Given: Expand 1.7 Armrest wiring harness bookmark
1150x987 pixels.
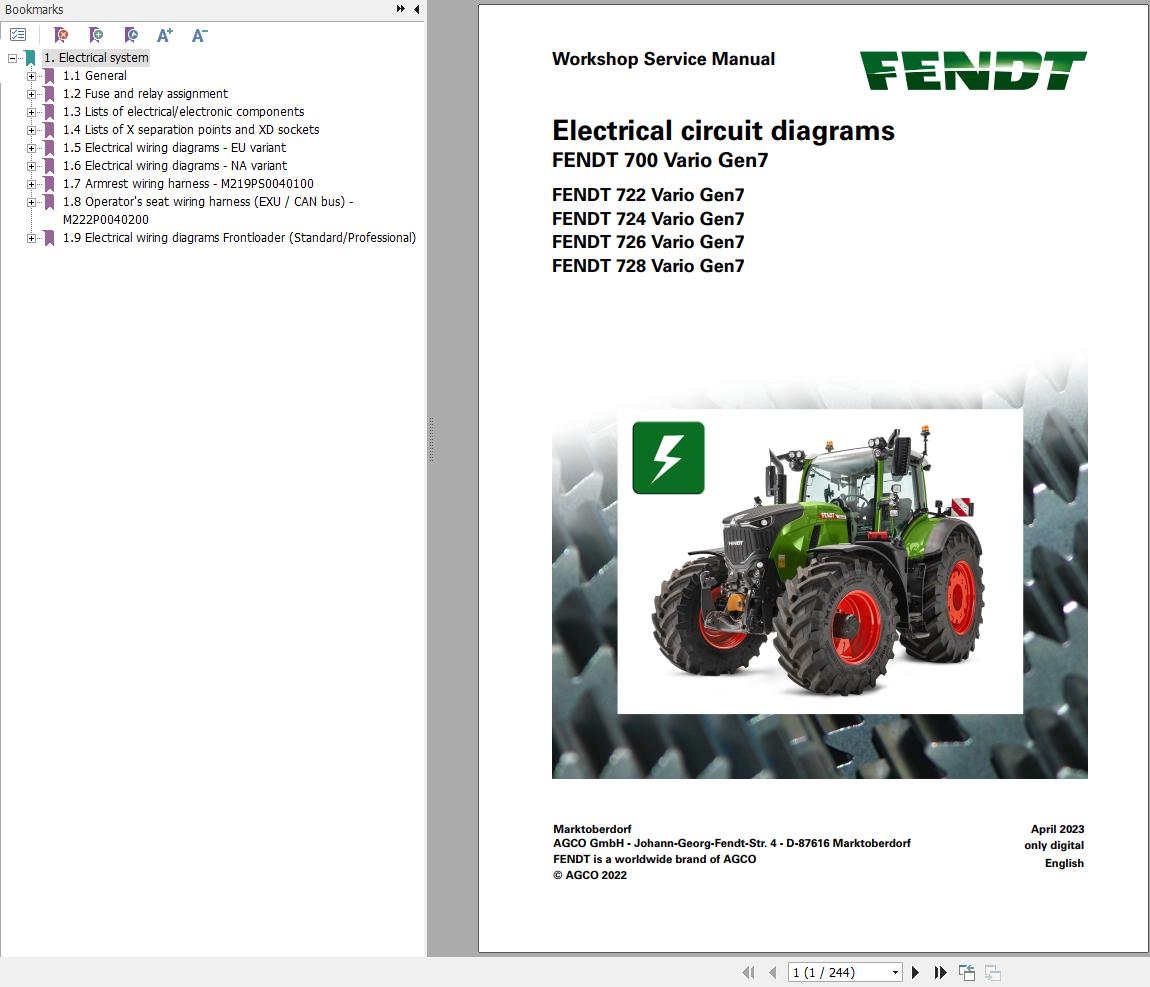Looking at the screenshot, I should (31, 184).
